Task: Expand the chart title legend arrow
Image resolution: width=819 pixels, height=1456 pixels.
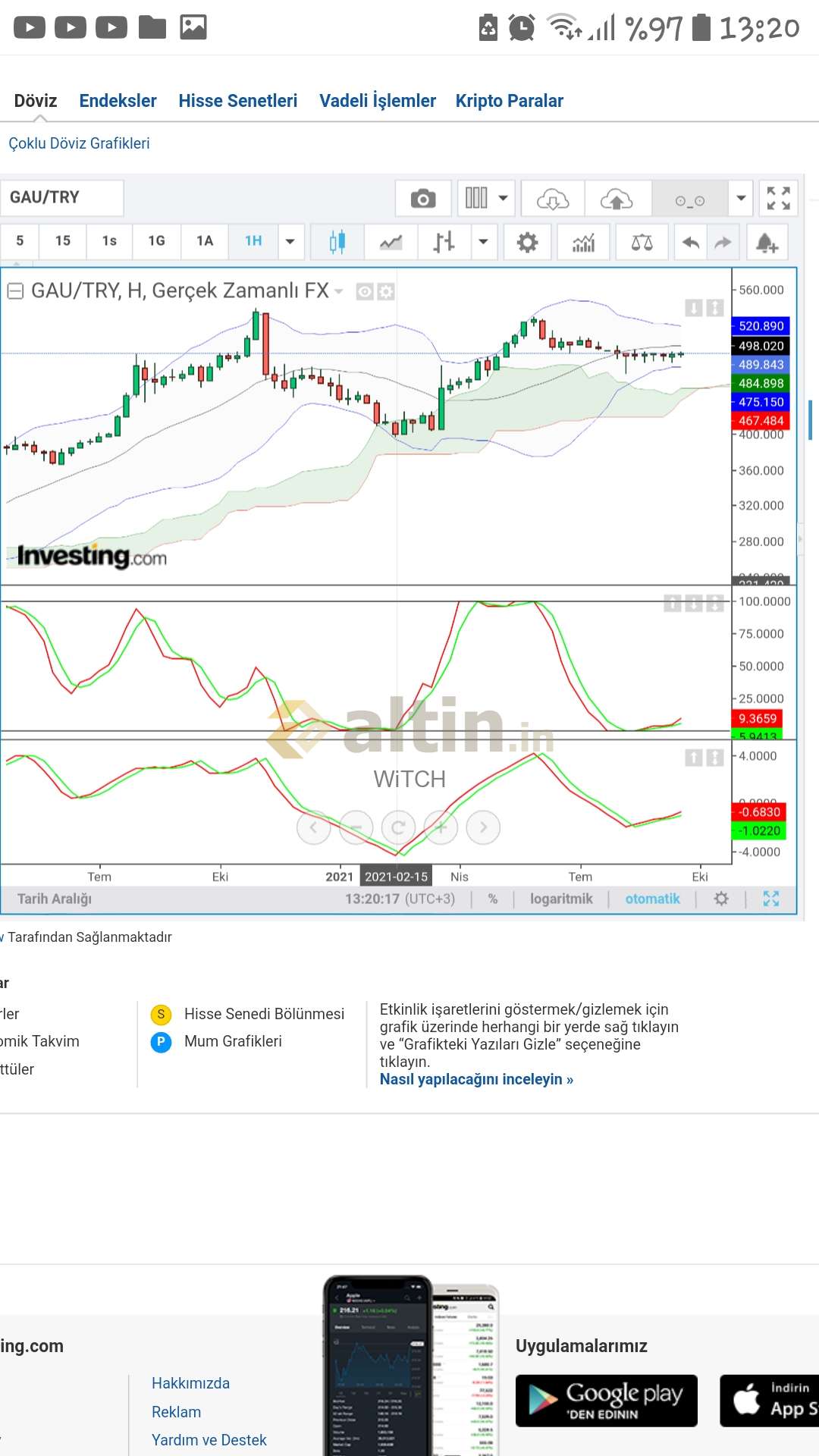Action: [x=338, y=292]
